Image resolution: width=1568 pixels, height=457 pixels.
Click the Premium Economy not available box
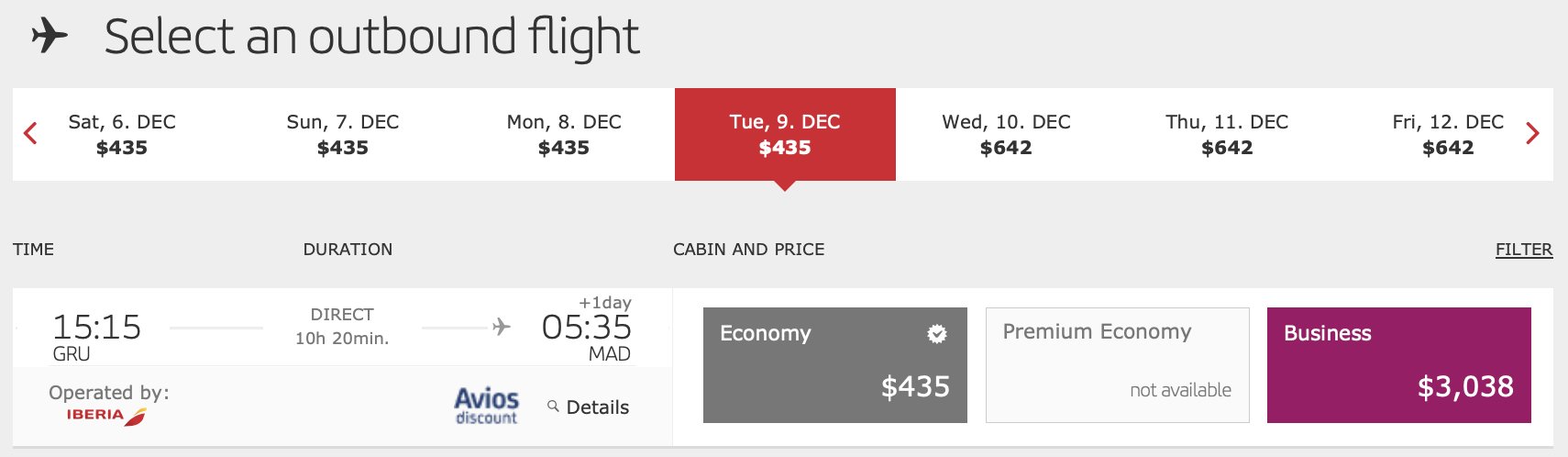pos(1118,365)
